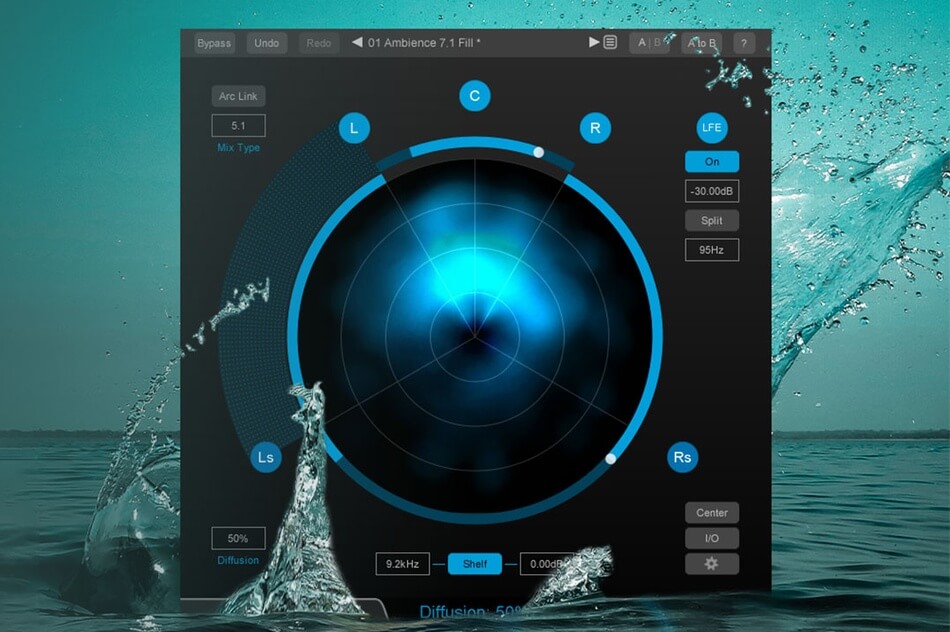Open the I/O panel
The height and width of the screenshot is (632, 950).
[x=712, y=538]
